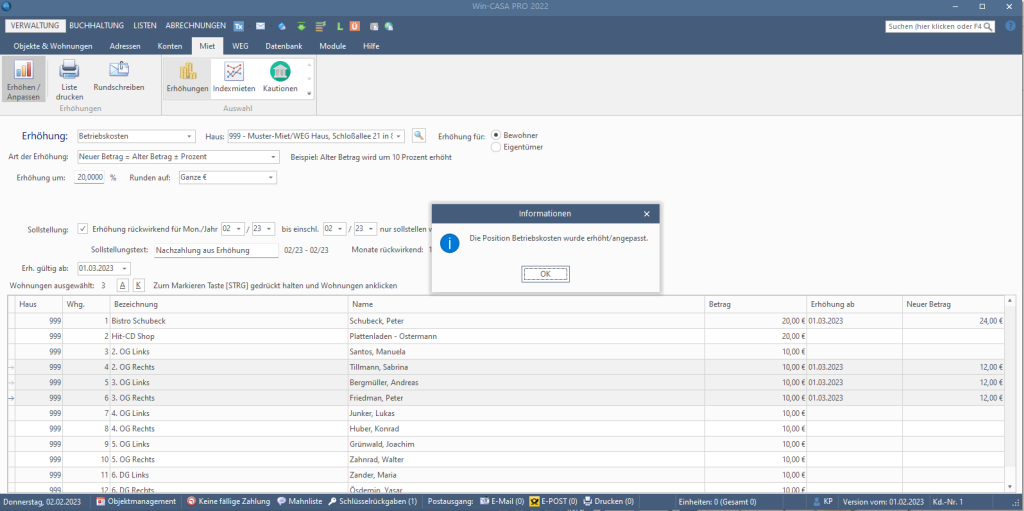This screenshot has height=511, width=1024.
Task: Click the A select-all button
Action: [x=122, y=286]
